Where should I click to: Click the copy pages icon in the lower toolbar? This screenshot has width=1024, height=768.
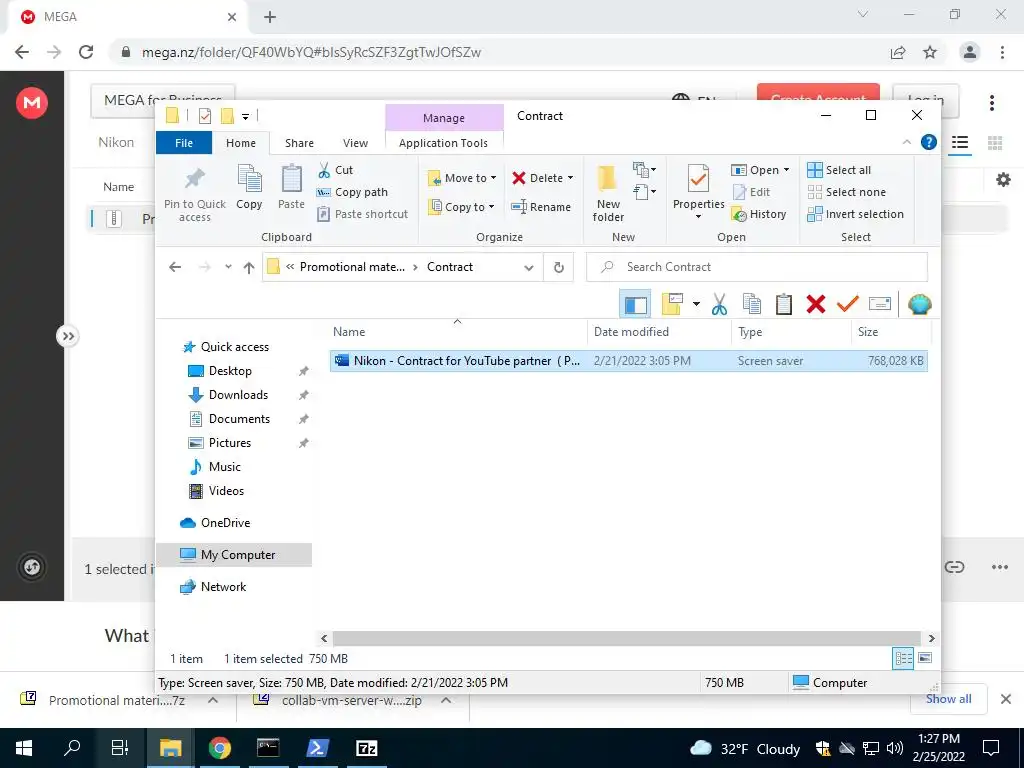[752, 304]
